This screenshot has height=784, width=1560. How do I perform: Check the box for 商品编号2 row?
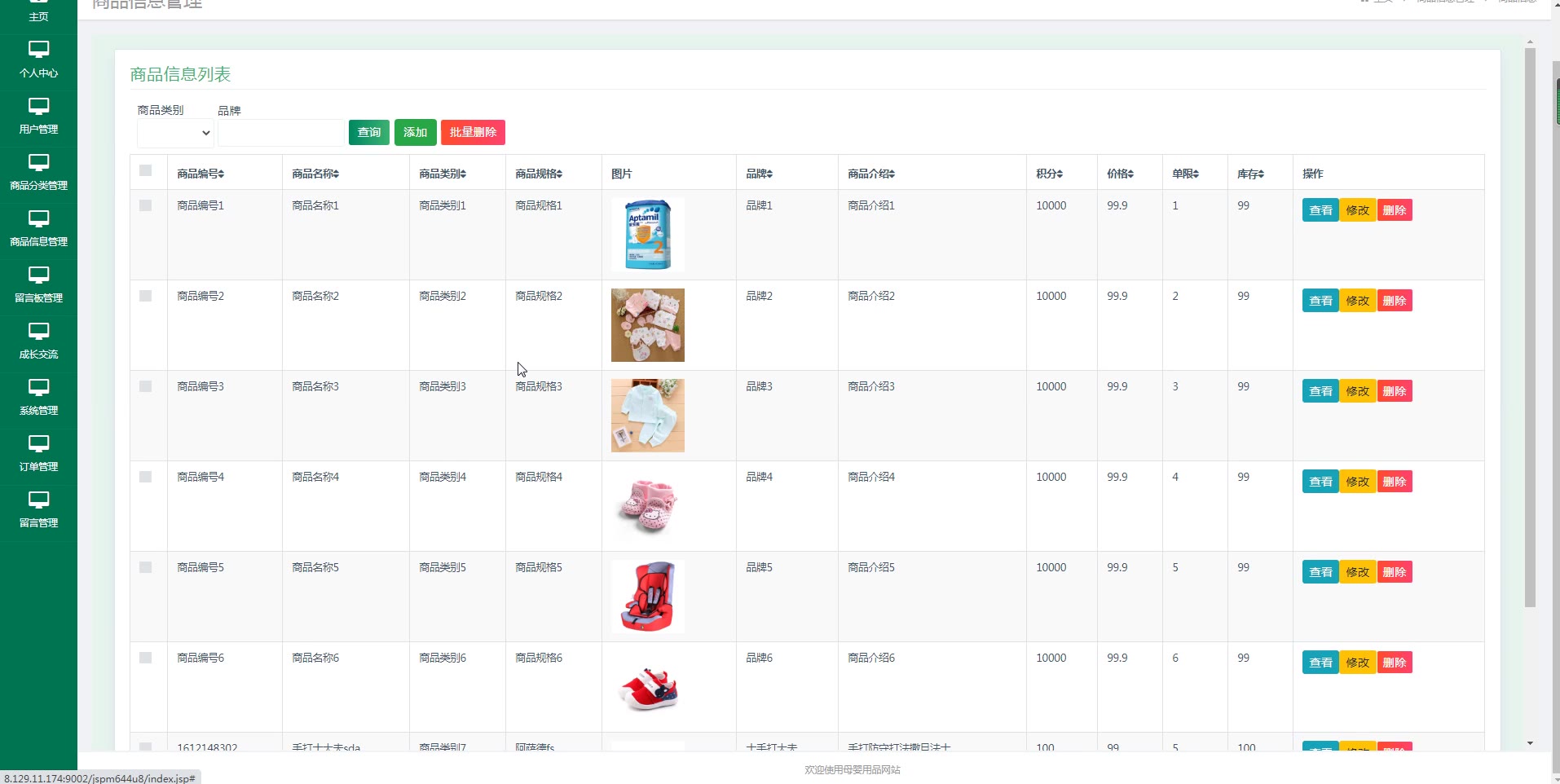pyautogui.click(x=146, y=296)
